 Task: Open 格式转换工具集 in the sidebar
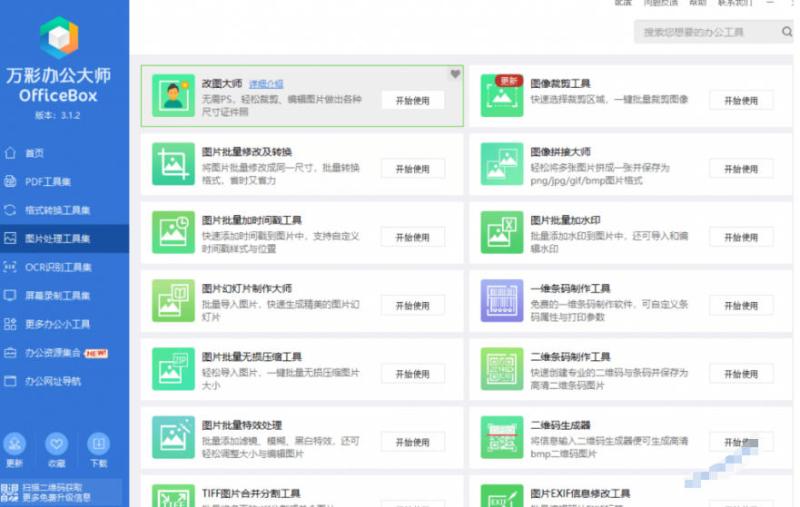(64, 210)
